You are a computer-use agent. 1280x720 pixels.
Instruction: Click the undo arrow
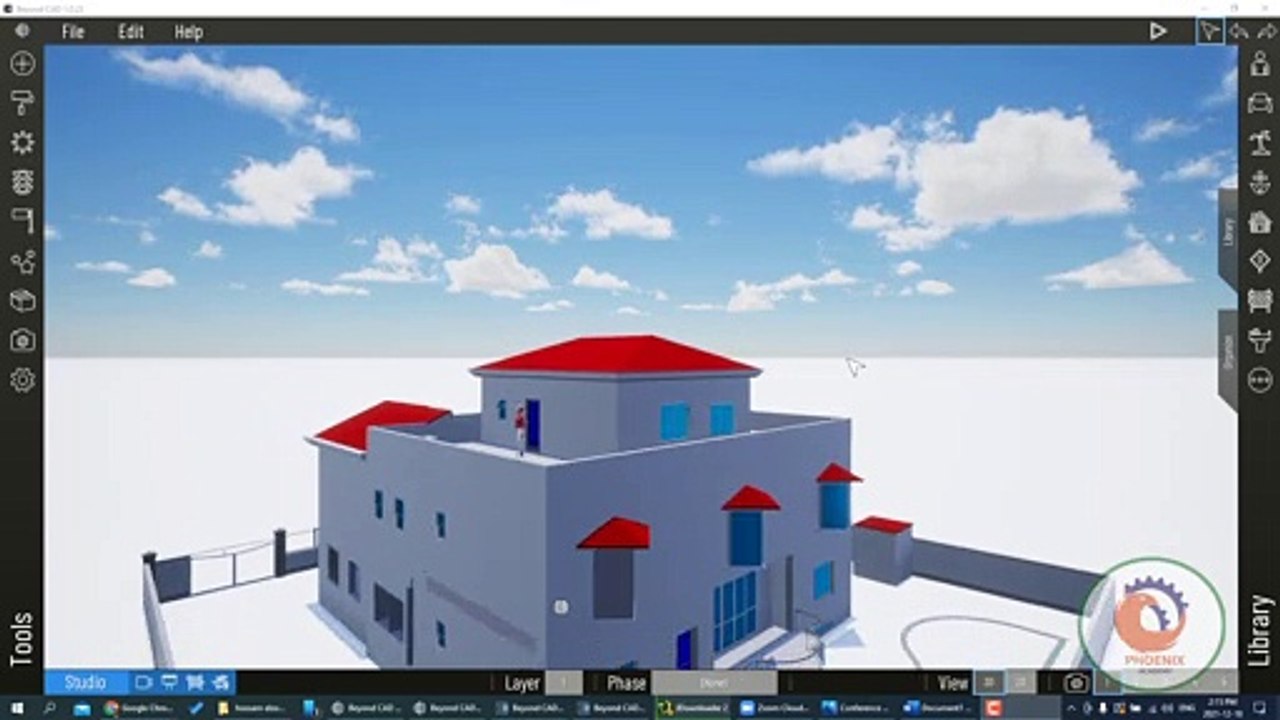coord(1239,31)
